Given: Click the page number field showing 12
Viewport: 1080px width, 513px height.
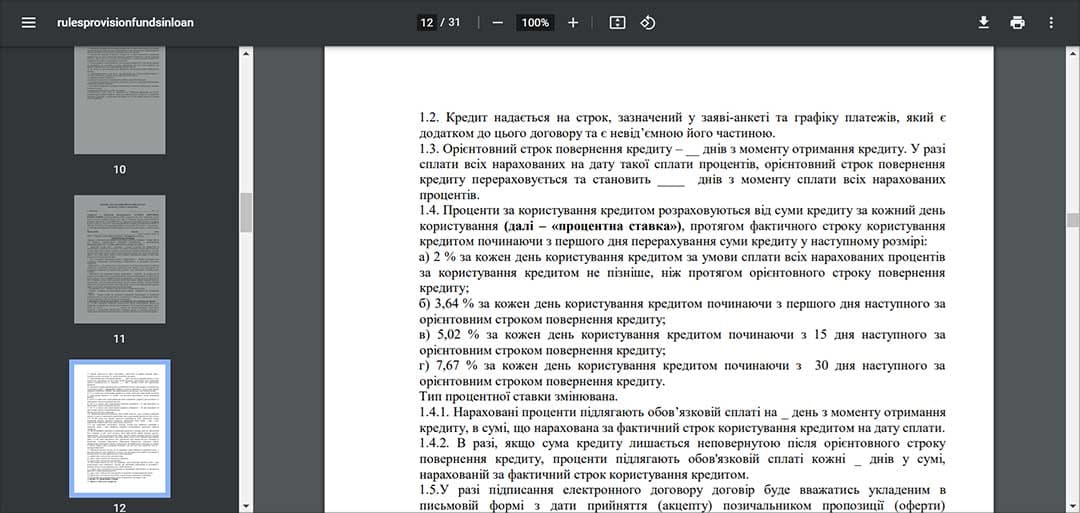Looking at the screenshot, I should pyautogui.click(x=427, y=22).
